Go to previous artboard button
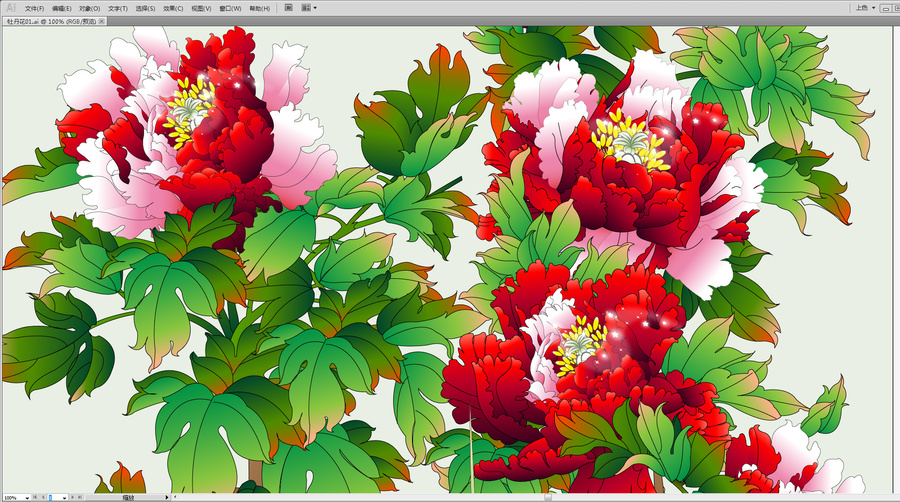 (x=43, y=497)
